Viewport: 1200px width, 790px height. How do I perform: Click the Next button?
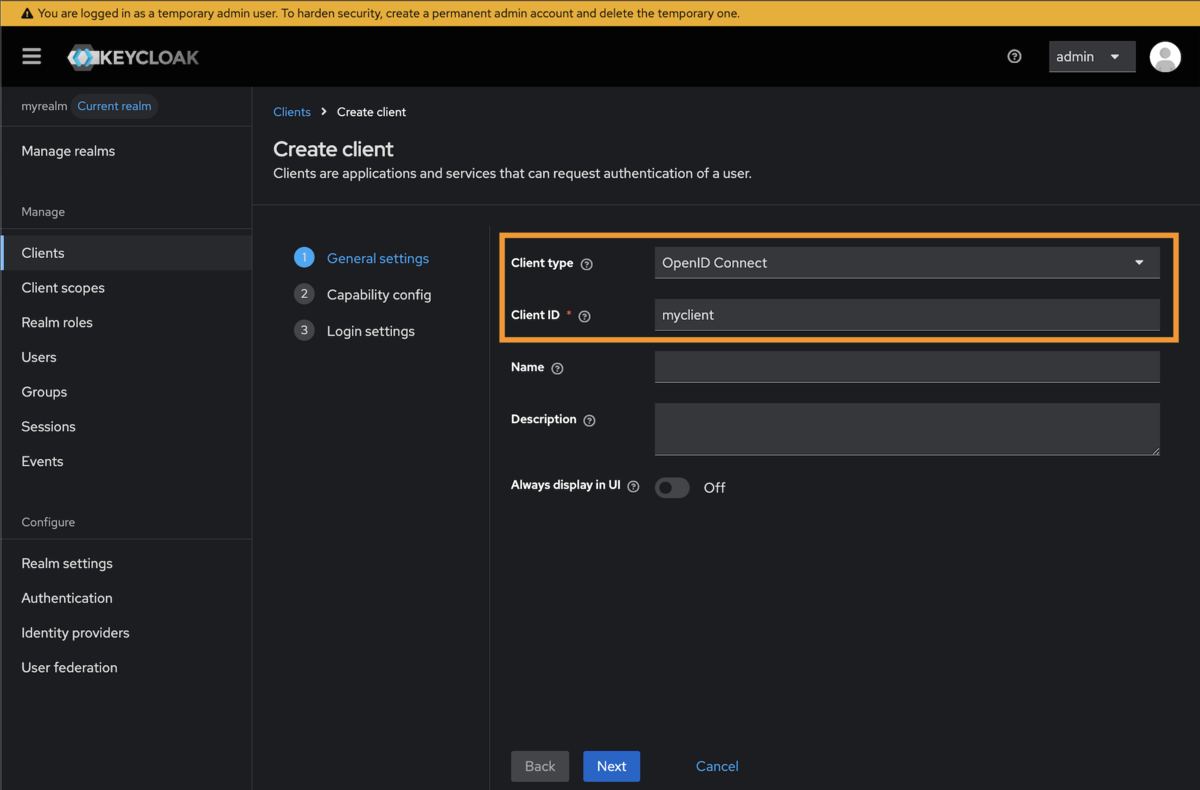pyautogui.click(x=612, y=766)
